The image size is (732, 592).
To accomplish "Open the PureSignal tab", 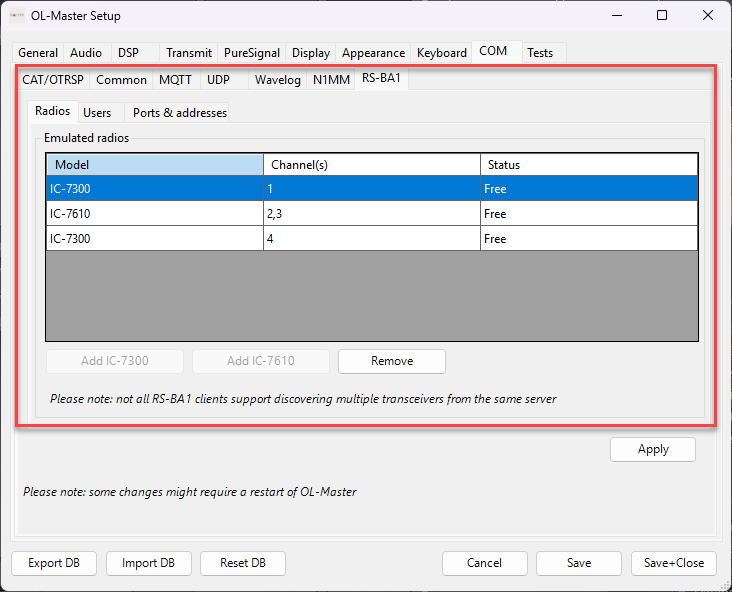I will pos(252,53).
